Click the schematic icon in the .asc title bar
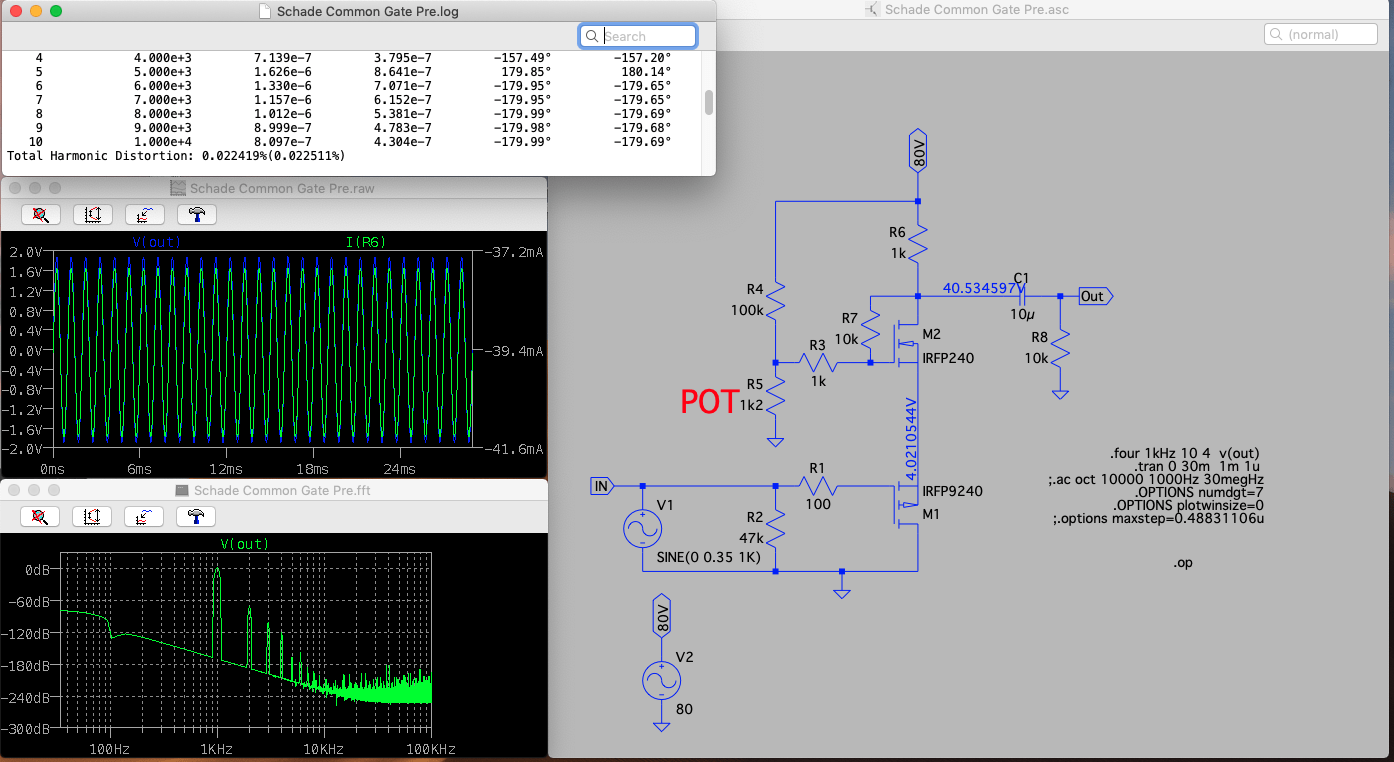The height and width of the screenshot is (762, 1394). [x=873, y=10]
